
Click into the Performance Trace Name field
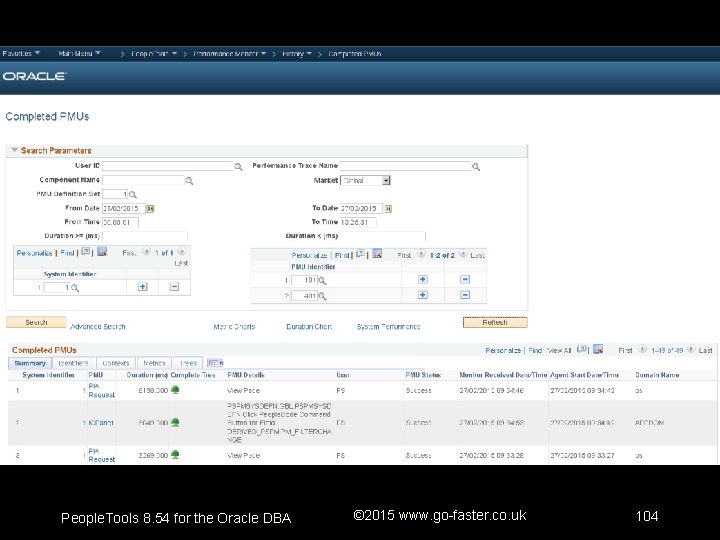pos(405,166)
